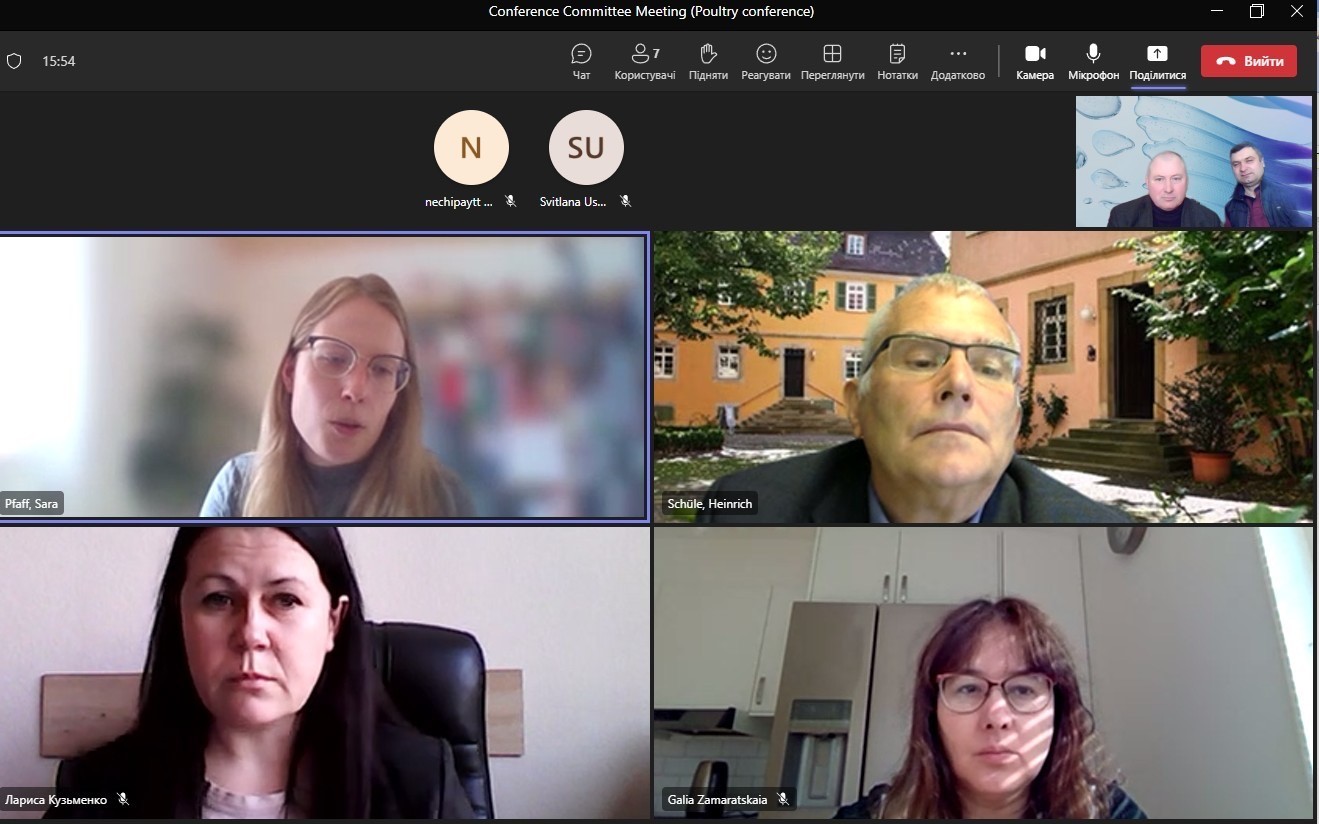1319x824 pixels.
Task: Select the nechipaytt participant avatar N
Action: point(471,148)
